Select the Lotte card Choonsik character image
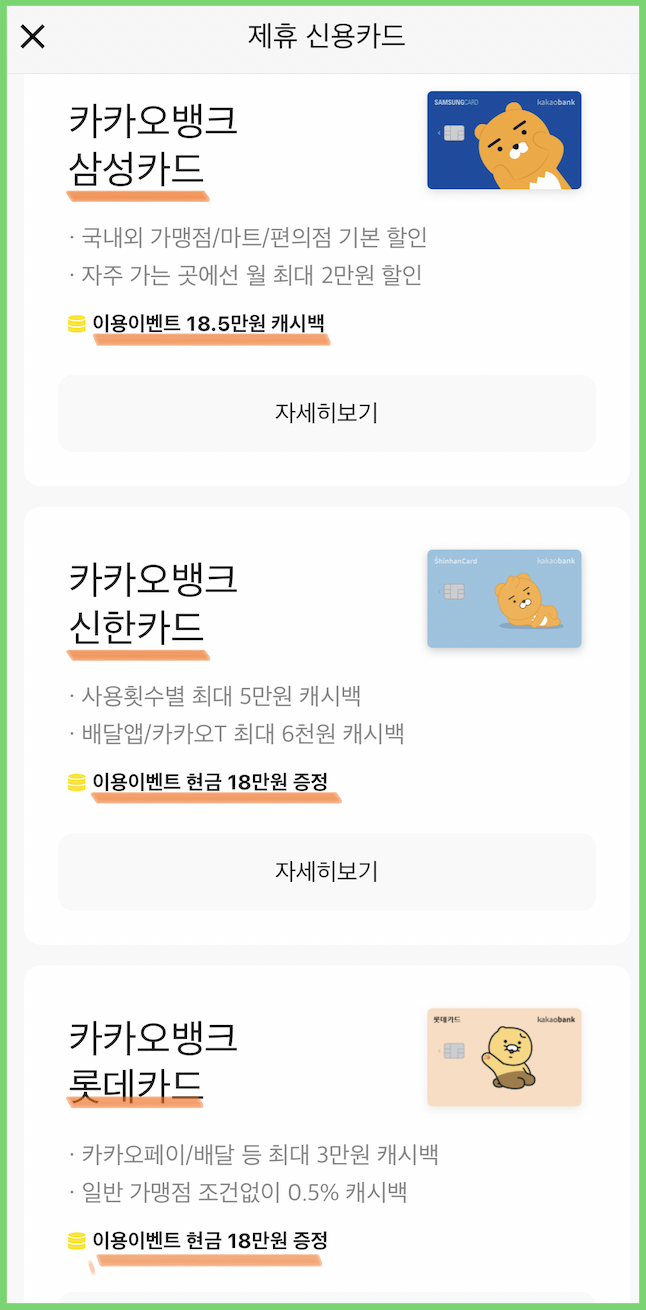The image size is (646, 1310). pyautogui.click(x=511, y=1055)
